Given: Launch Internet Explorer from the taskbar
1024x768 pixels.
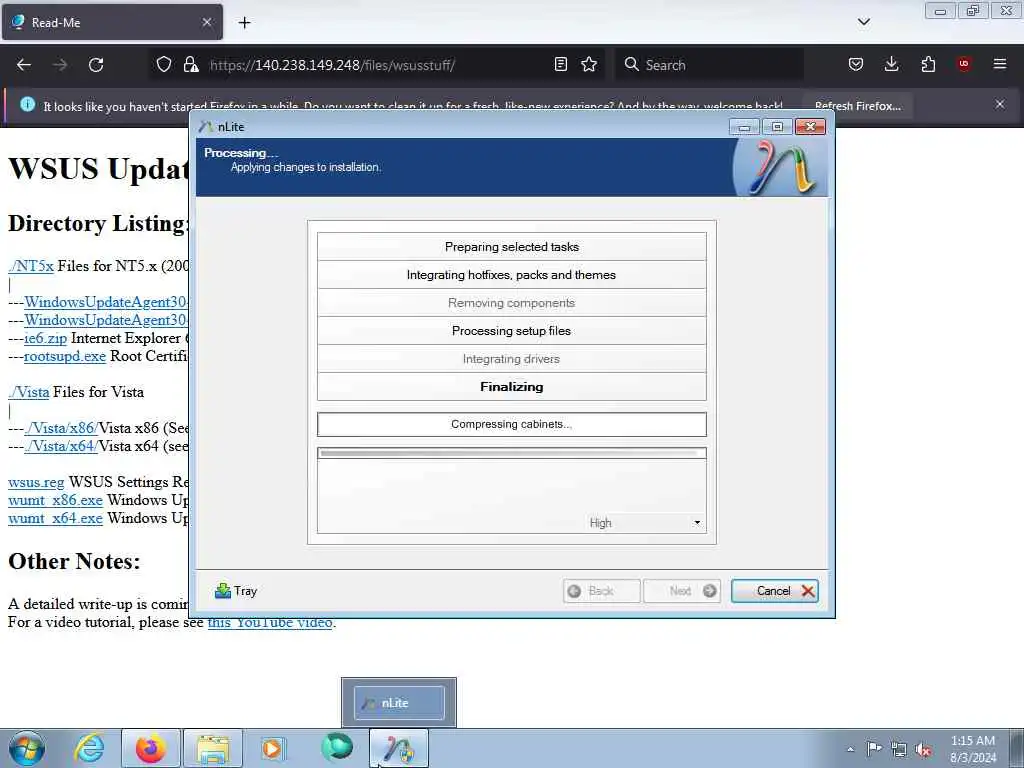Looking at the screenshot, I should (x=89, y=748).
